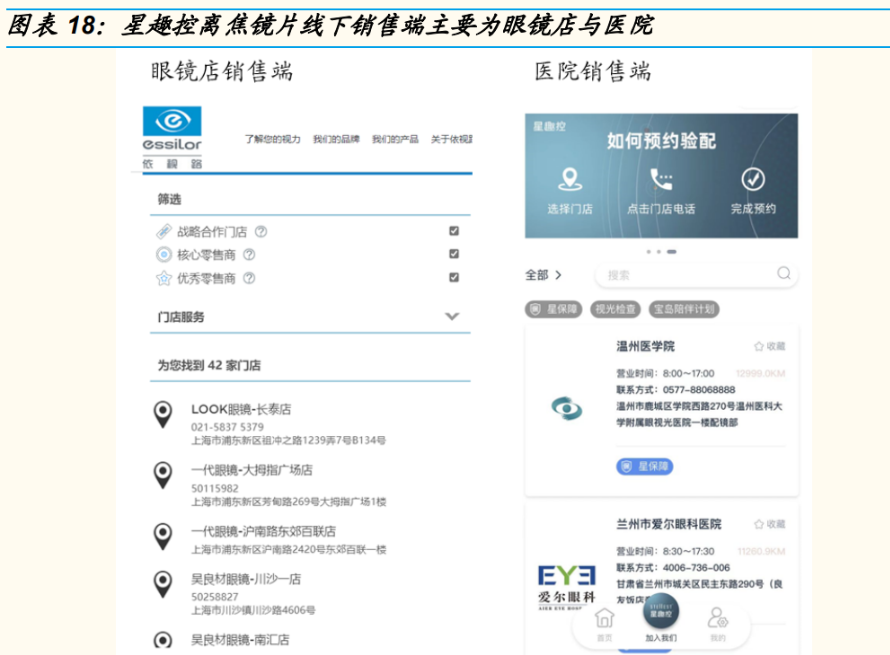Open the 我们的产品 menu
Screen dimensions: 890x655
pyautogui.click(x=395, y=139)
